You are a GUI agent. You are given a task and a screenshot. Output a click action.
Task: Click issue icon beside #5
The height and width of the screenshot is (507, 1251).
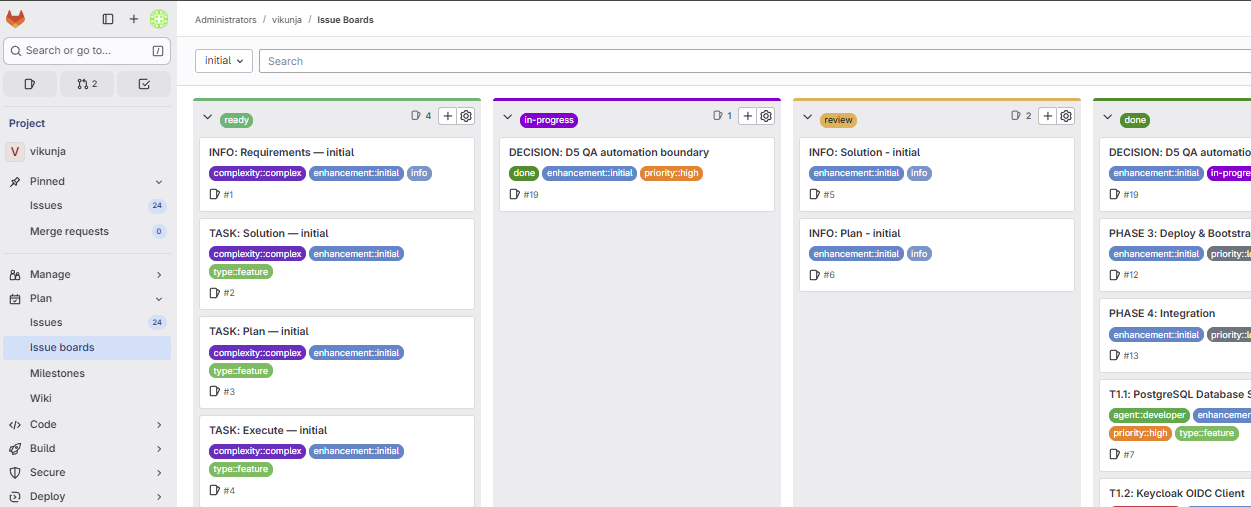tap(815, 194)
